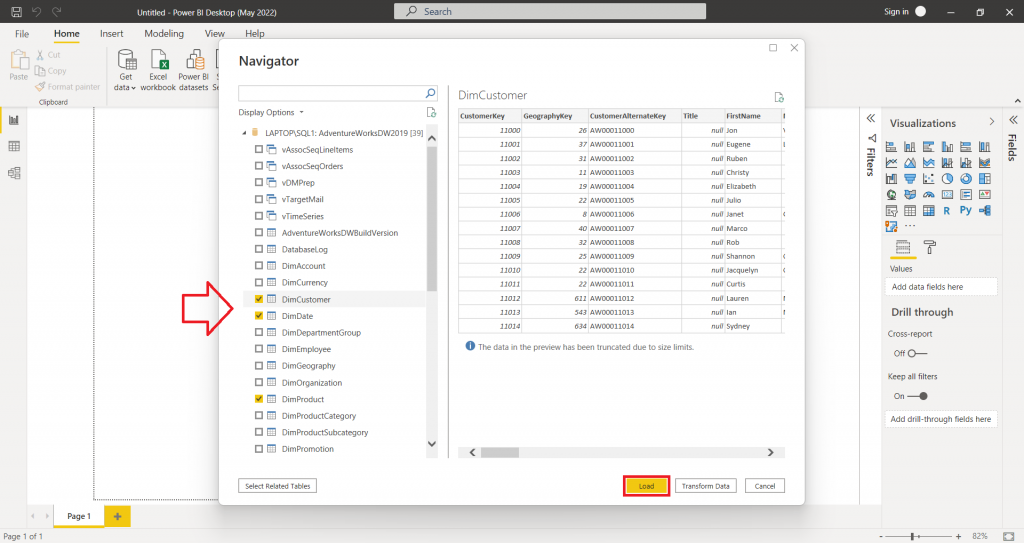
Task: Select the Page 1 tab
Action: (x=79, y=516)
